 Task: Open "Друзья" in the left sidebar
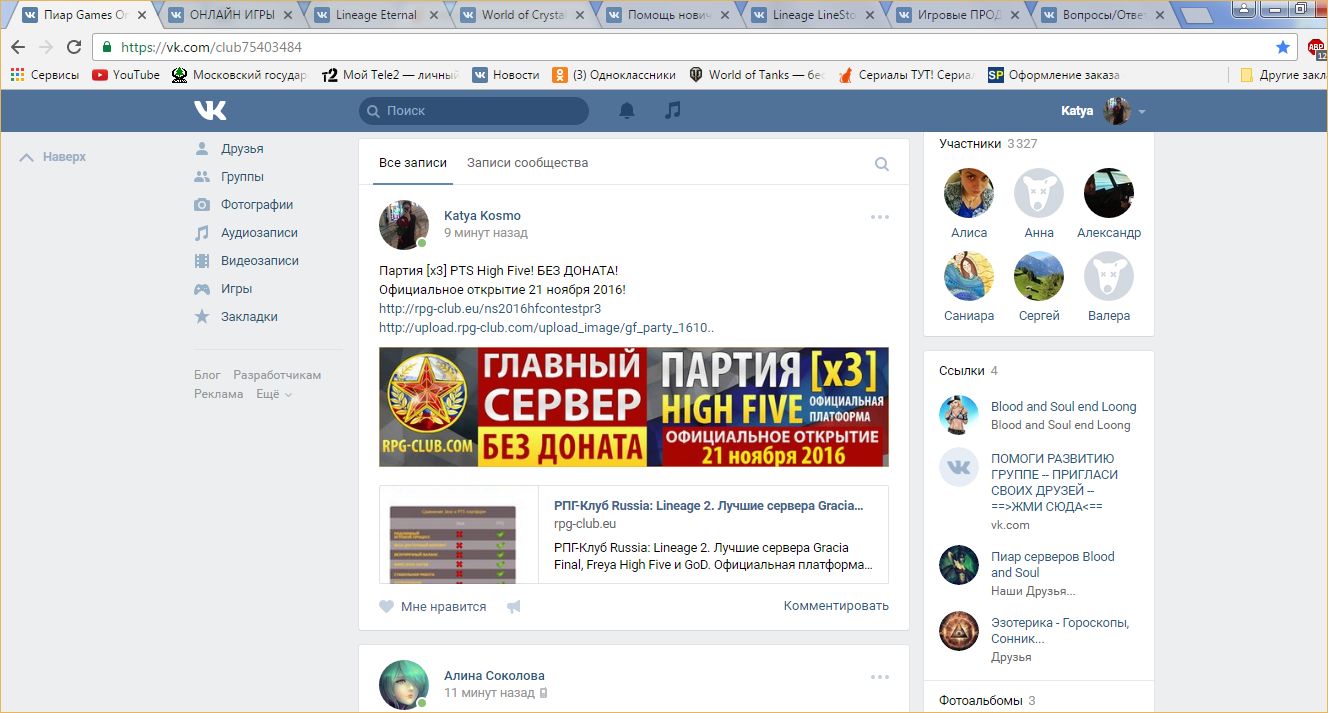pos(242,149)
